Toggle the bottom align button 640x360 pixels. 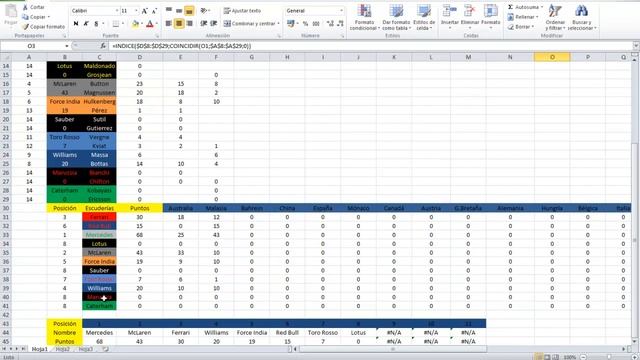[189, 11]
